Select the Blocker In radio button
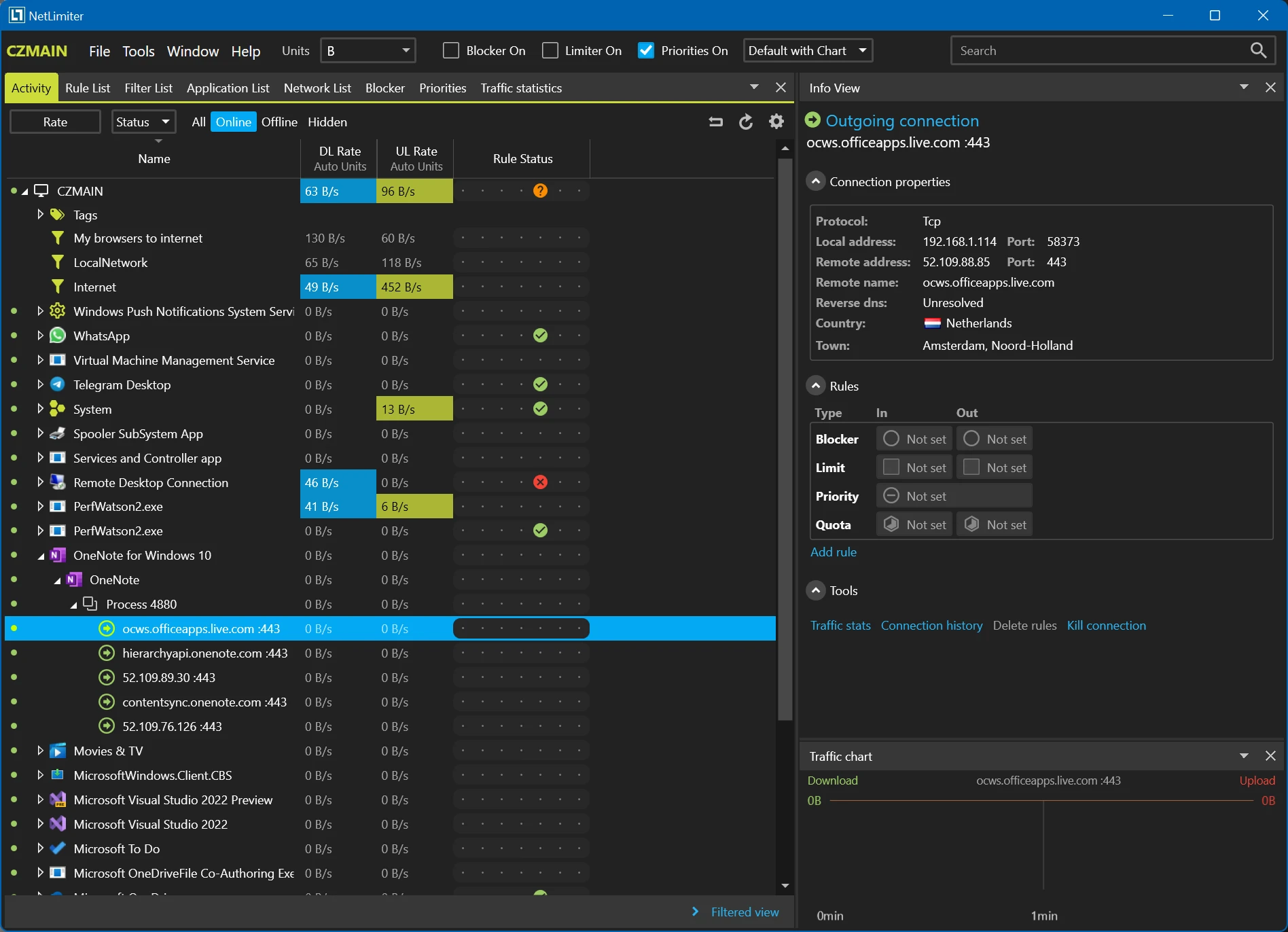This screenshot has height=932, width=1288. [891, 439]
